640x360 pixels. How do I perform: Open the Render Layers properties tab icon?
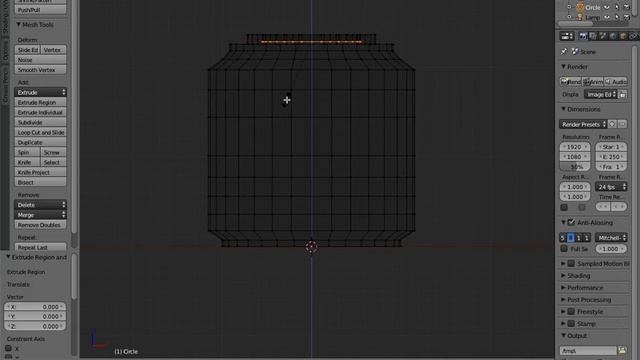(593, 36)
